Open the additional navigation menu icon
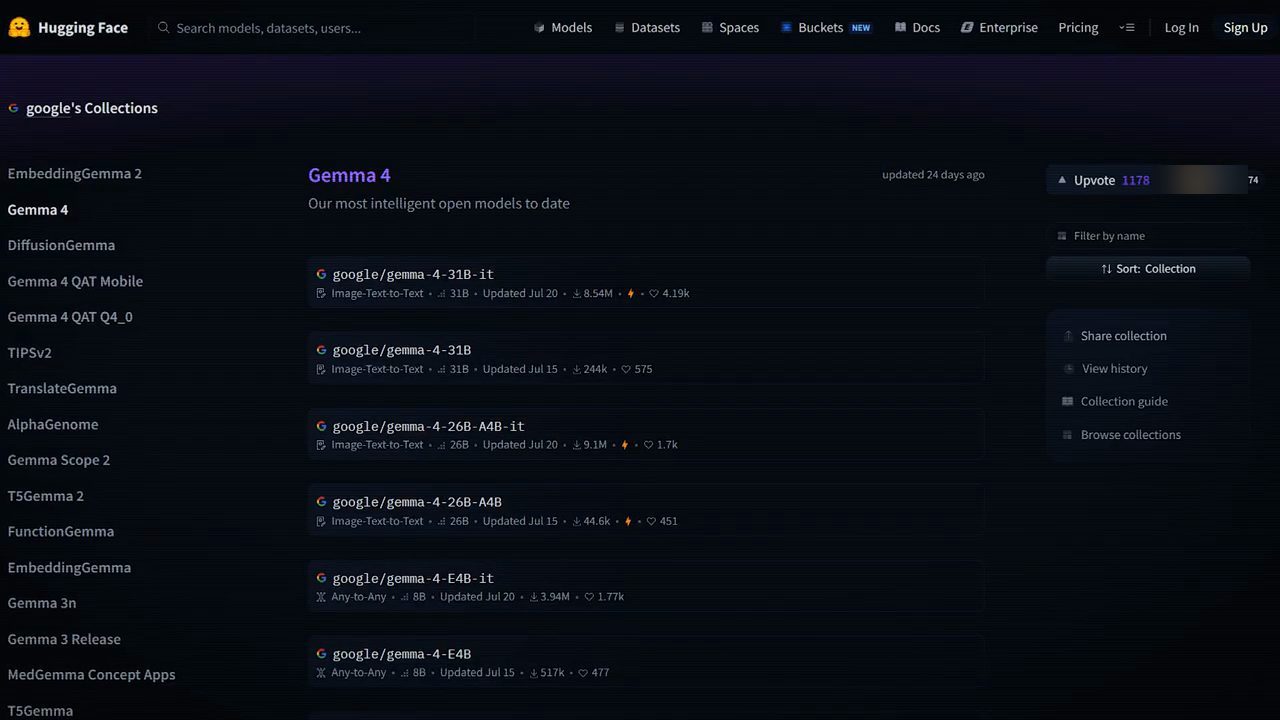Viewport: 1280px width, 720px height. pyautogui.click(x=1127, y=28)
